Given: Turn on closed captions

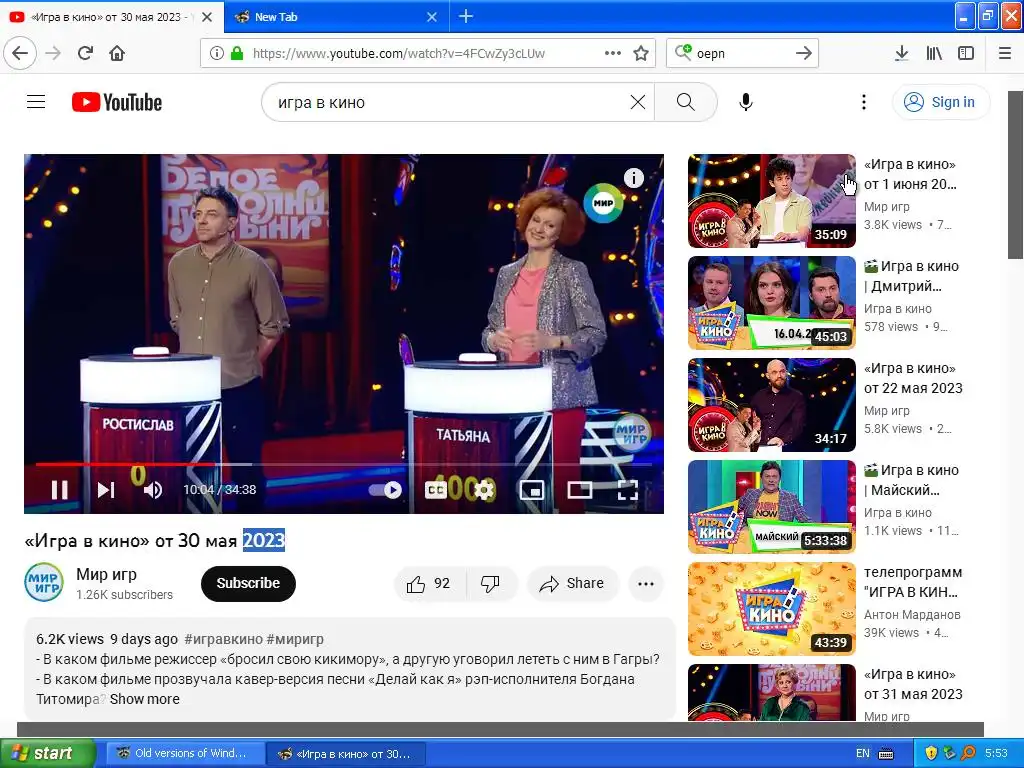Looking at the screenshot, I should point(436,490).
